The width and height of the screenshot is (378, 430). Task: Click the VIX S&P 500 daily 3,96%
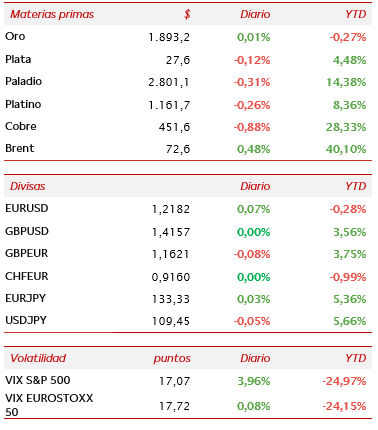click(x=253, y=381)
